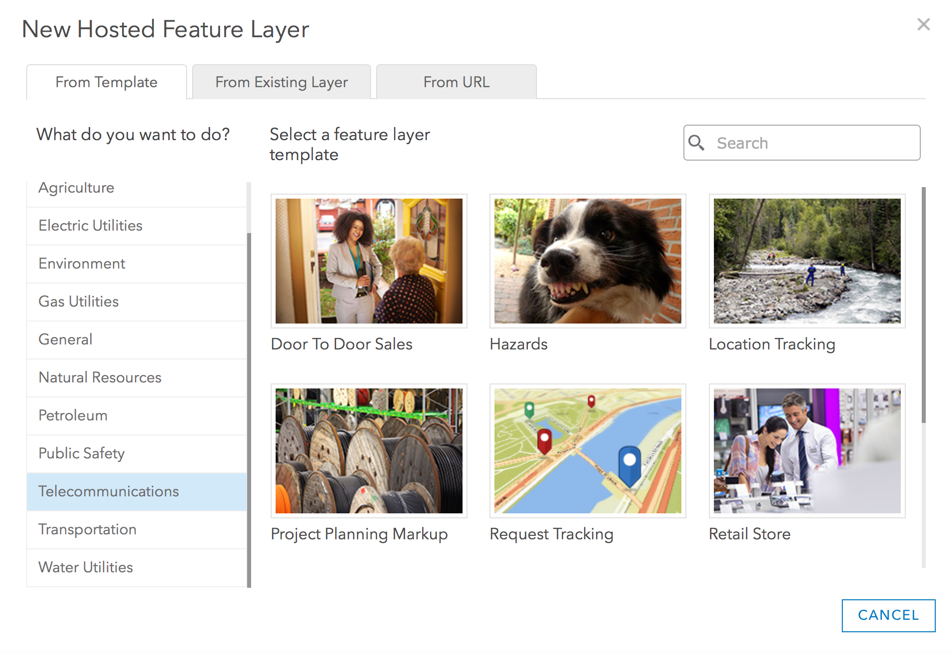Open the From URL tab
This screenshot has width=952, height=654.
tap(456, 82)
